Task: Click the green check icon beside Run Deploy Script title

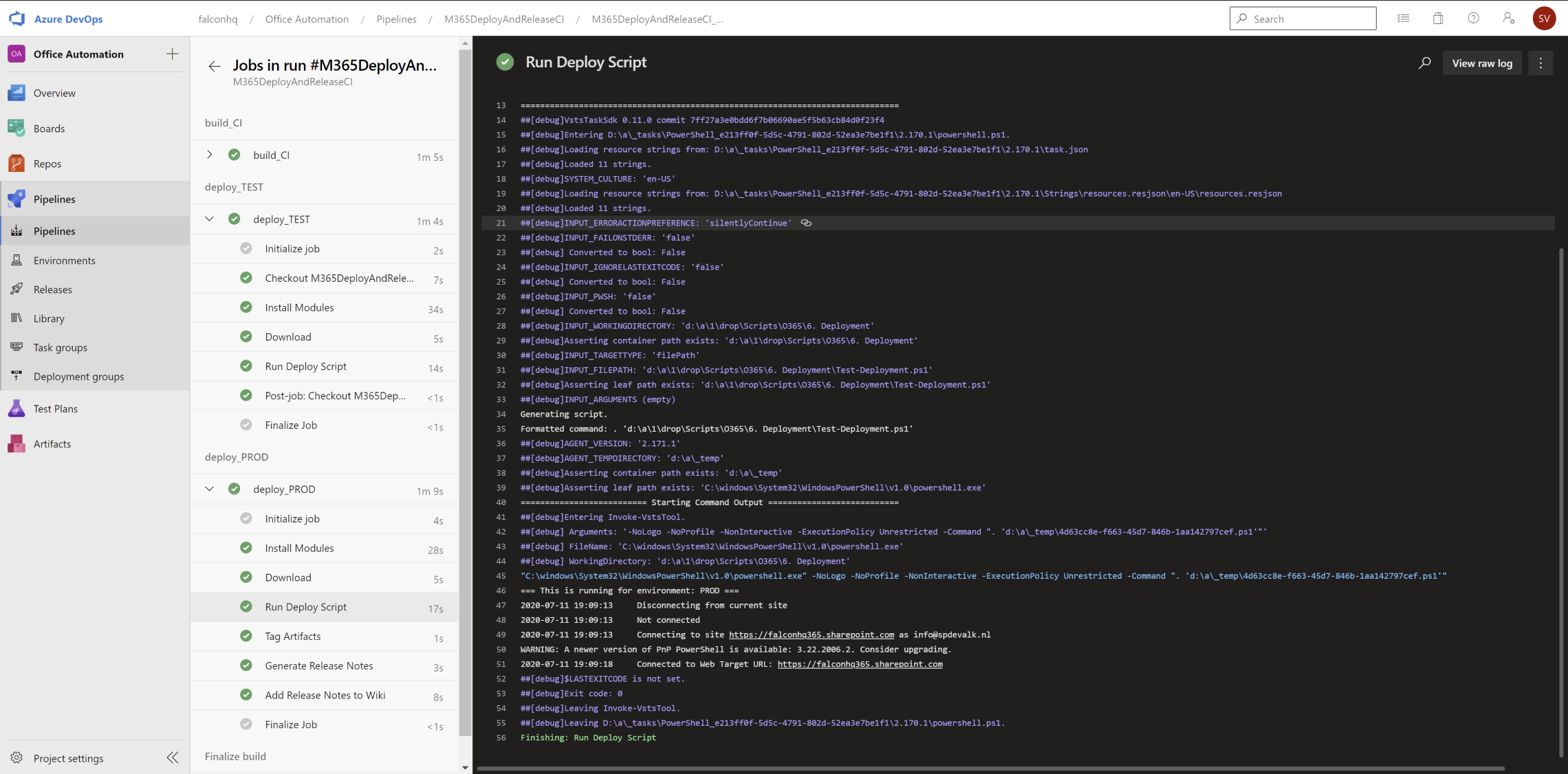Action: coord(505,62)
